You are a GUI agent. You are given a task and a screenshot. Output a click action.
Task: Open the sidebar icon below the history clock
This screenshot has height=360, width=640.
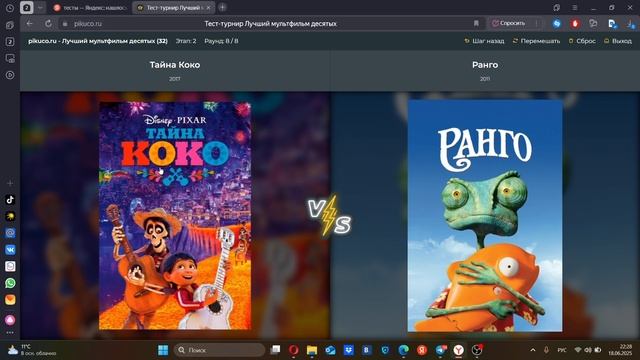[10, 25]
